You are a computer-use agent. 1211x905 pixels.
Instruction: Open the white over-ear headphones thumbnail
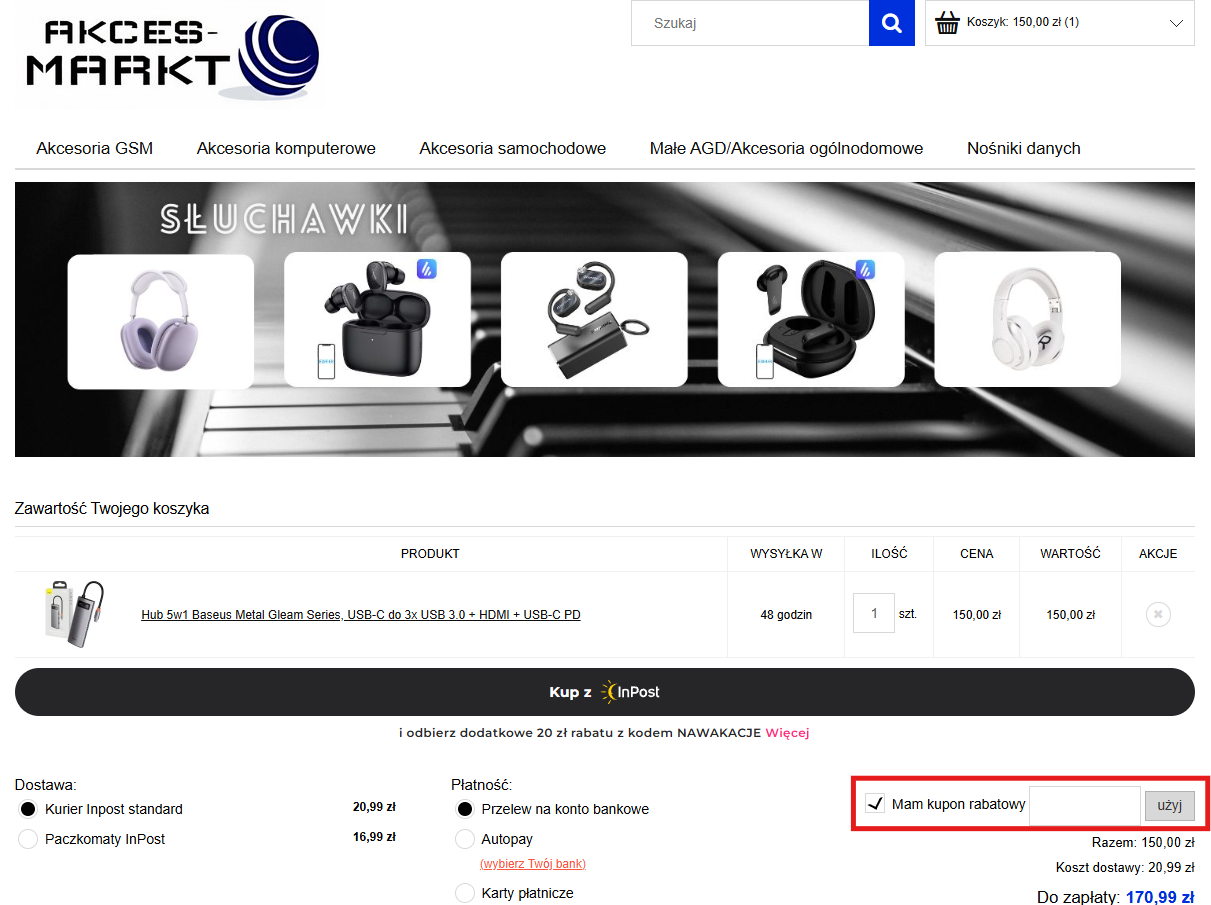(1027, 320)
